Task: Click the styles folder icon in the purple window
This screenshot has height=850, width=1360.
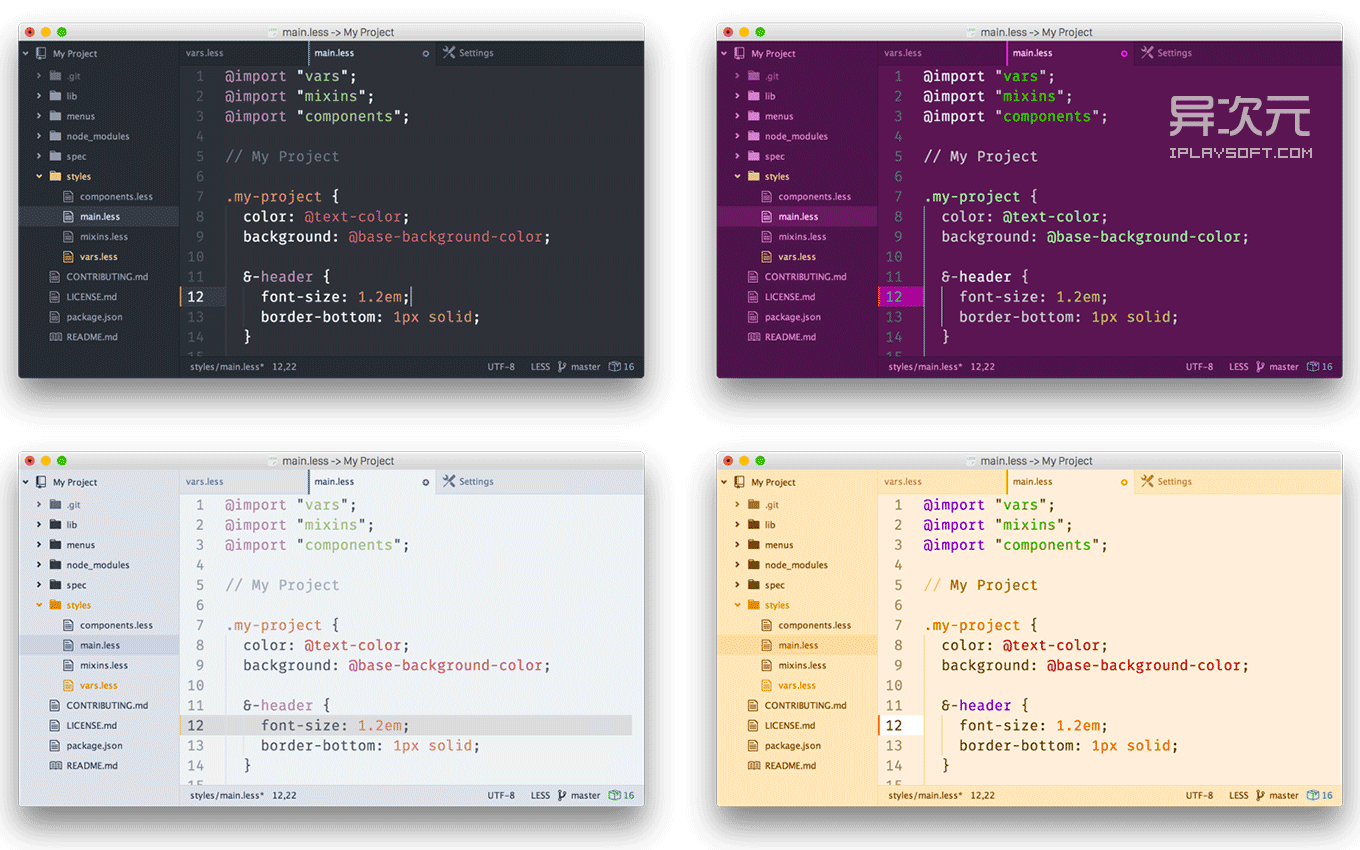Action: (753, 177)
